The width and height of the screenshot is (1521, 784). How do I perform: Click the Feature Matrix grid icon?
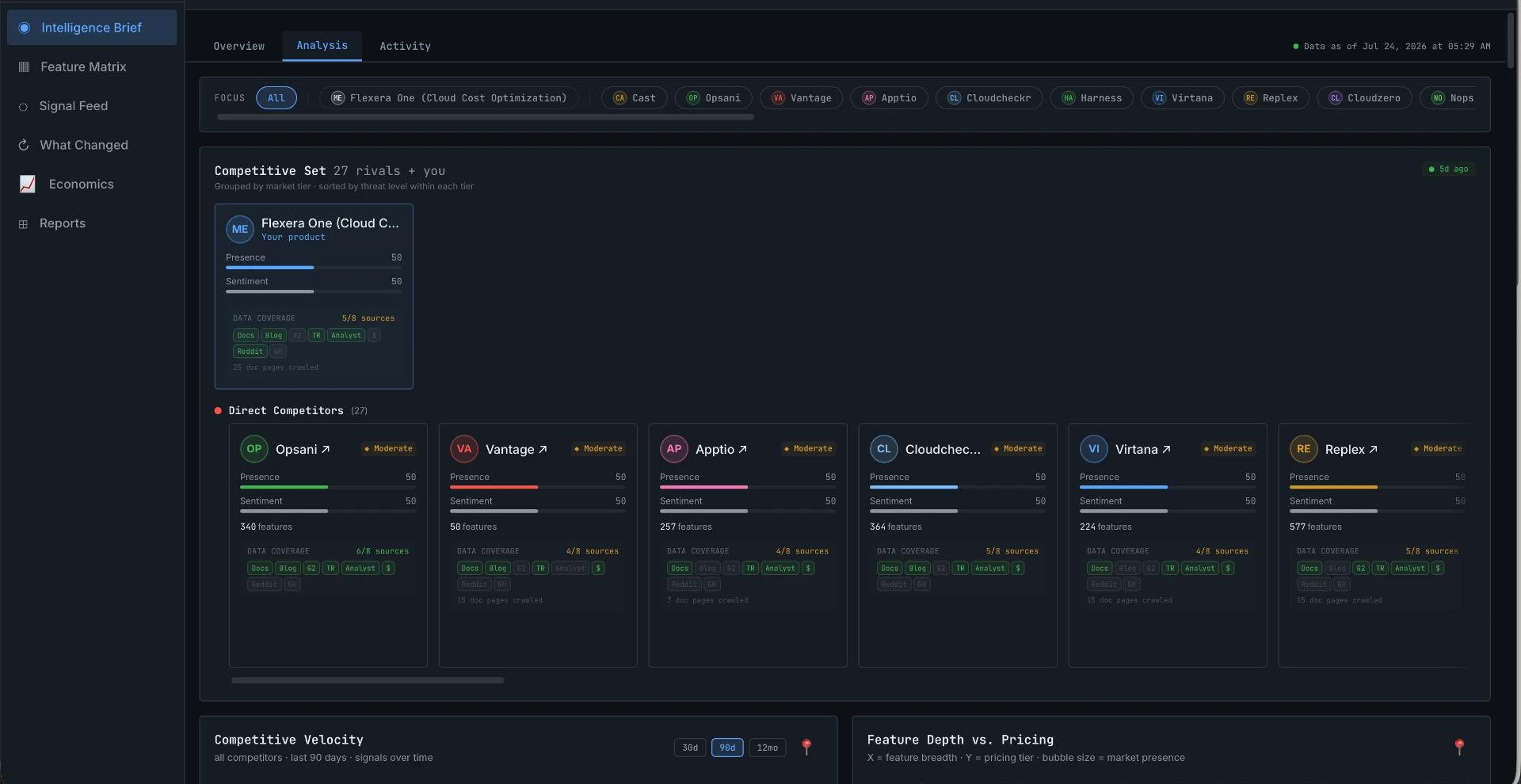coord(24,67)
